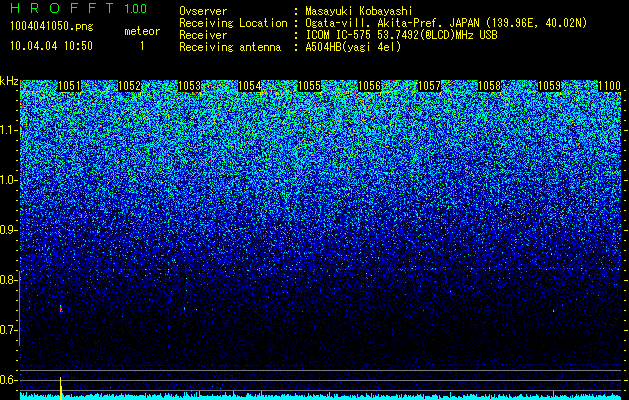
Task: Click the 1057 time marker
Action: pyautogui.click(x=429, y=86)
